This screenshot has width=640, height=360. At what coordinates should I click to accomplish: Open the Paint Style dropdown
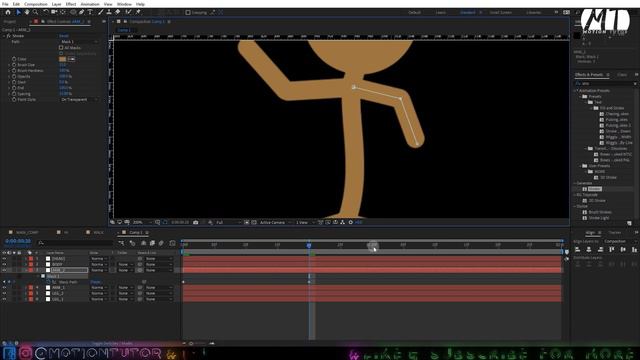click(79, 100)
